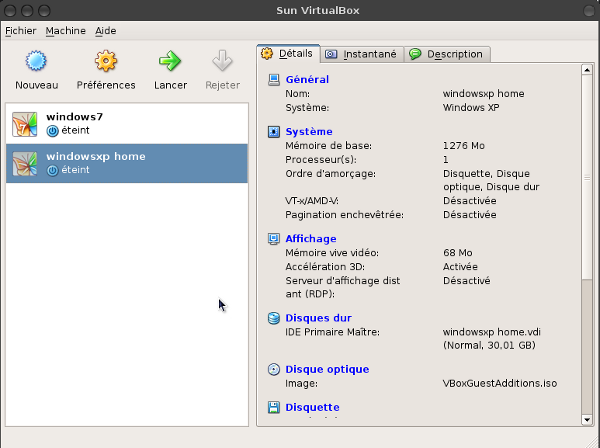Switch to the Instantané tab
The width and height of the screenshot is (600, 448).
pyautogui.click(x=361, y=54)
